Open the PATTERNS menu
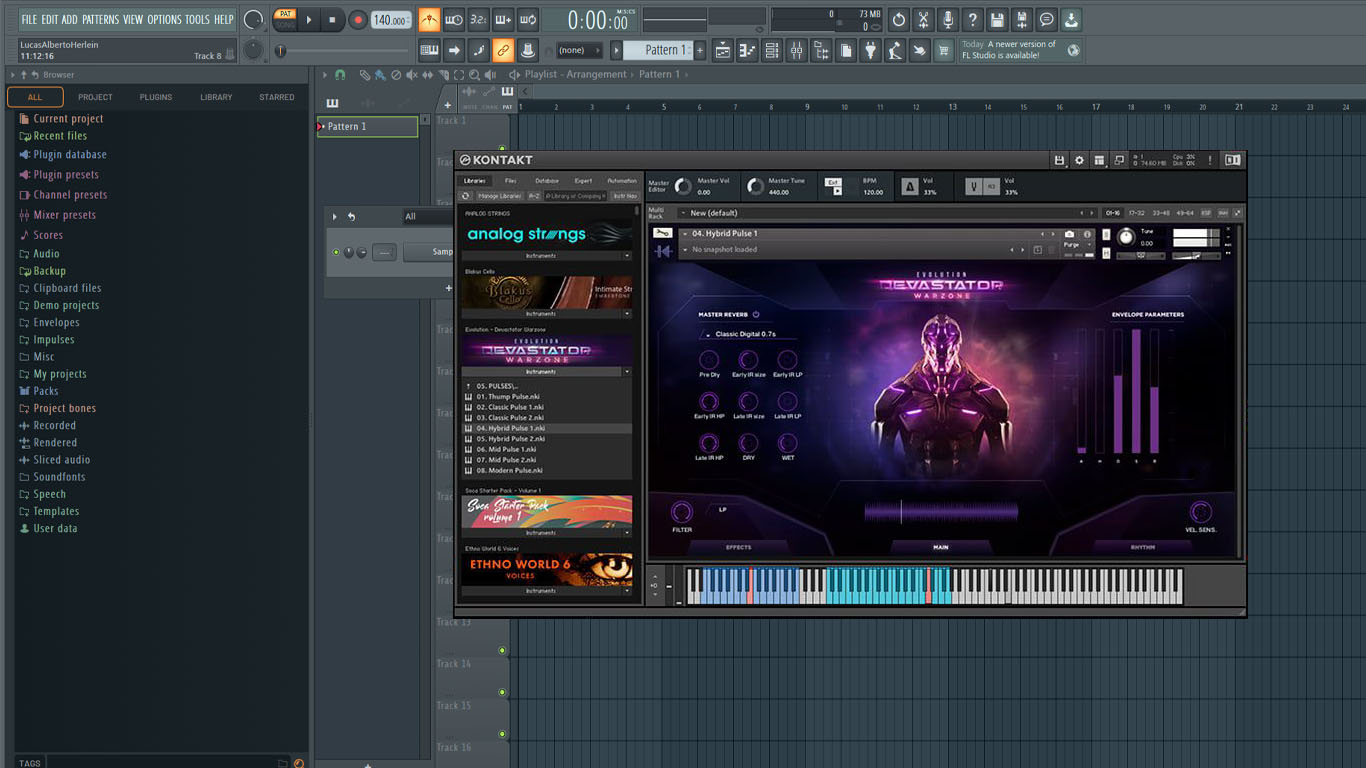 pyautogui.click(x=100, y=19)
